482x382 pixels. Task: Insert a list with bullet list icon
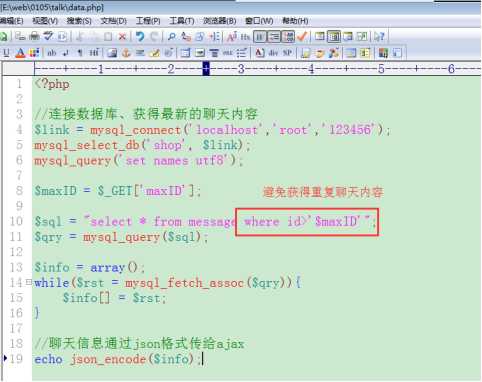(242, 53)
